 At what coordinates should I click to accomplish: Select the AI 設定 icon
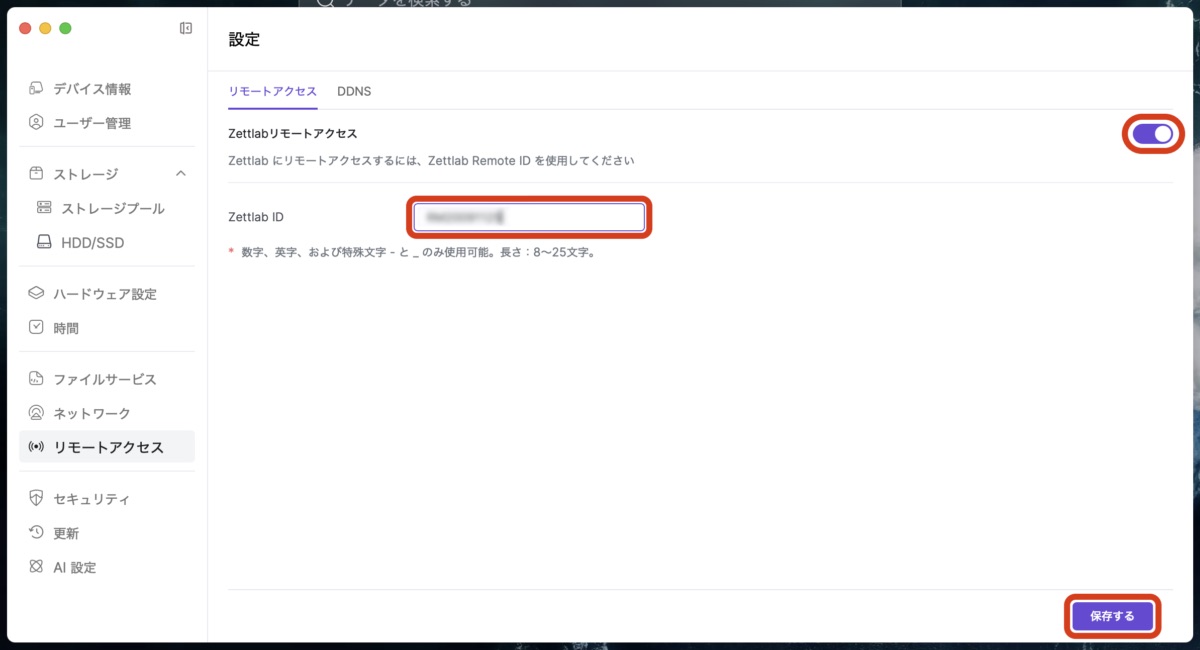coord(34,567)
